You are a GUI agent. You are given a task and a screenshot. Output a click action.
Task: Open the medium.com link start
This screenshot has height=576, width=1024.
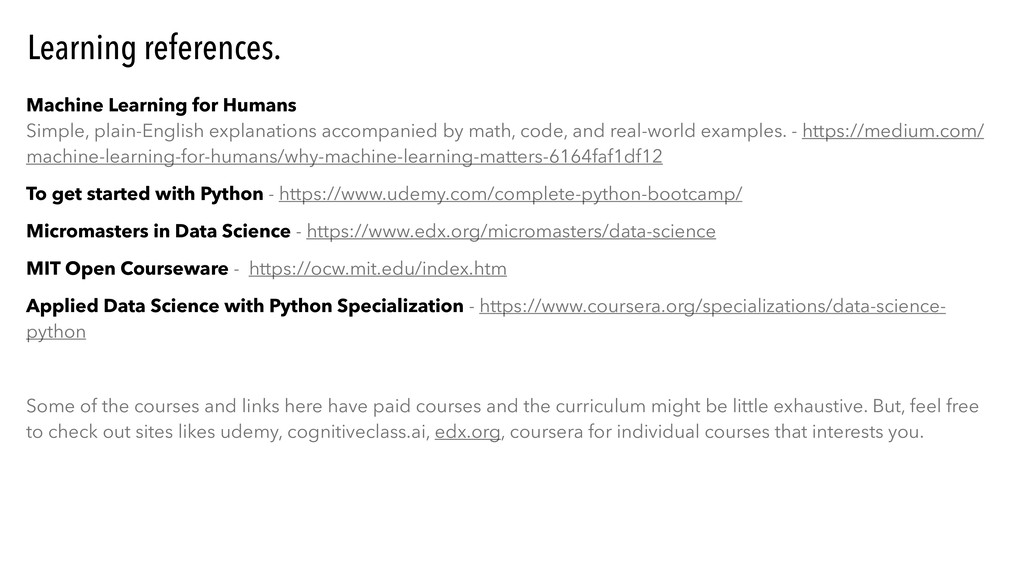893,131
